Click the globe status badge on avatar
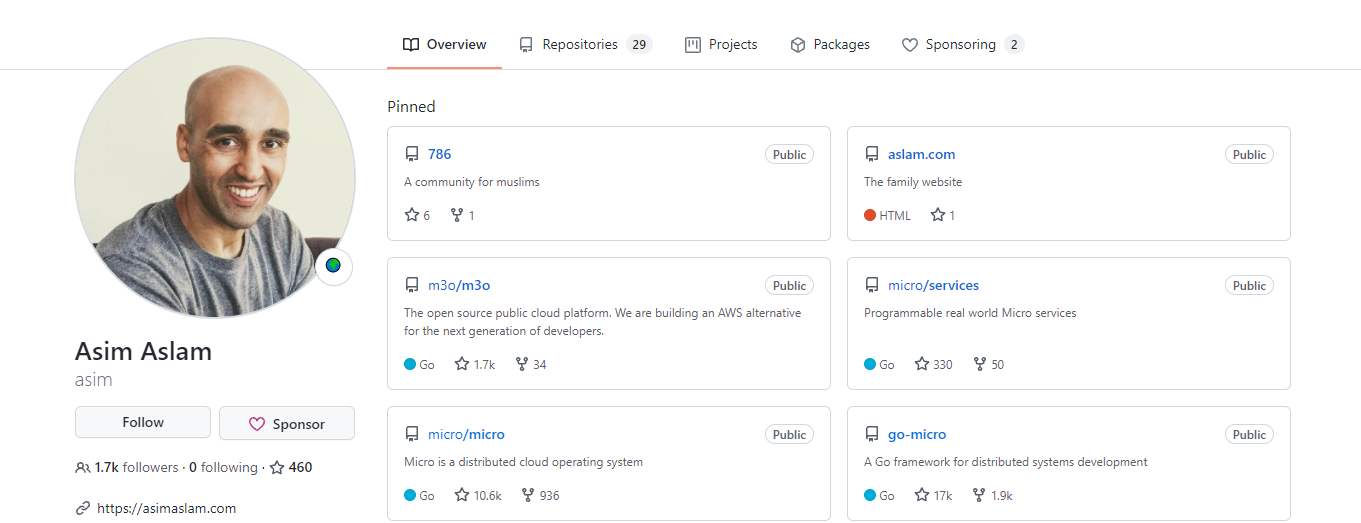 pos(334,266)
